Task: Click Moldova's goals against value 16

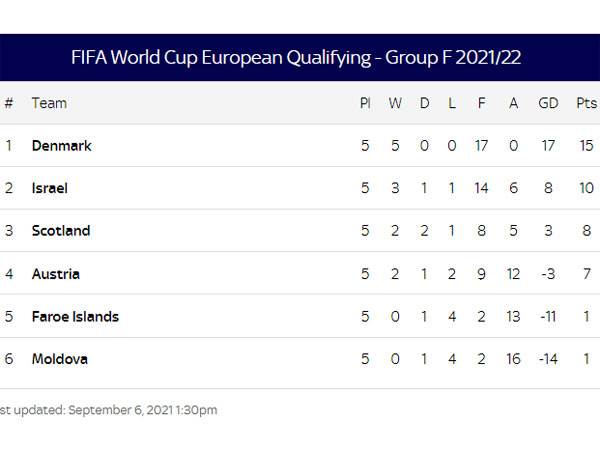Action: [x=513, y=359]
